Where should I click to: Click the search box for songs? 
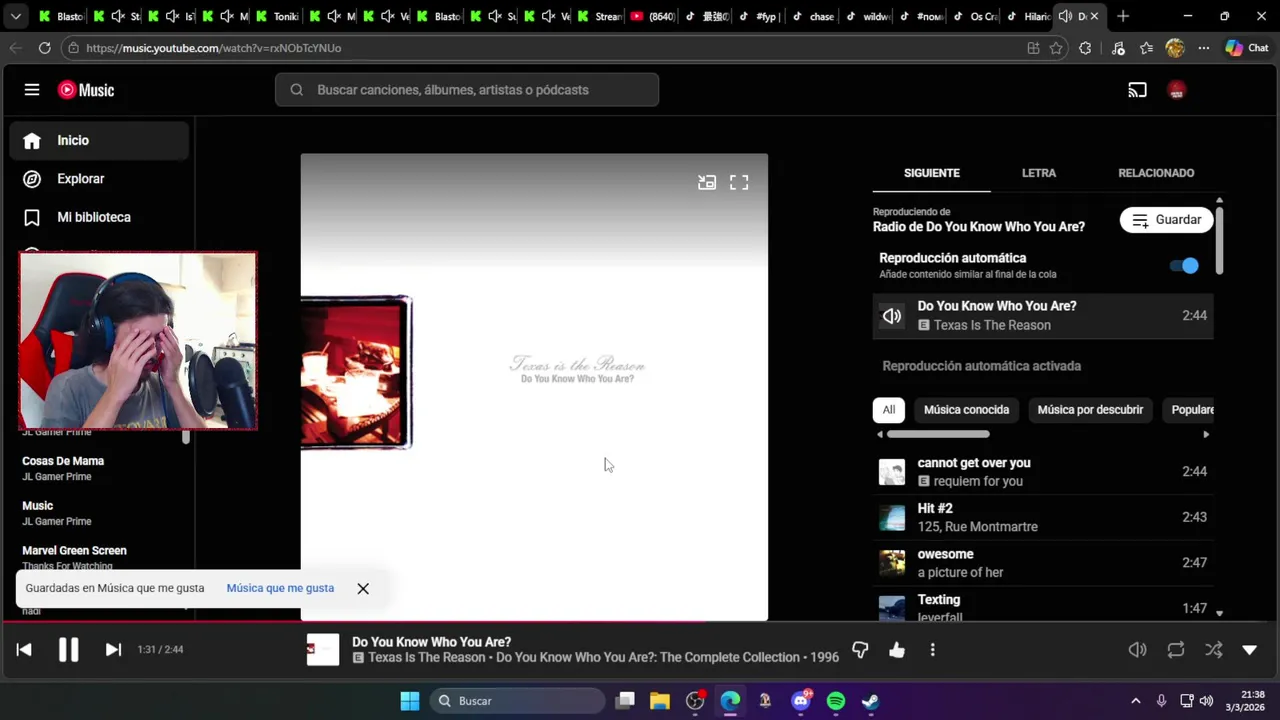467,90
